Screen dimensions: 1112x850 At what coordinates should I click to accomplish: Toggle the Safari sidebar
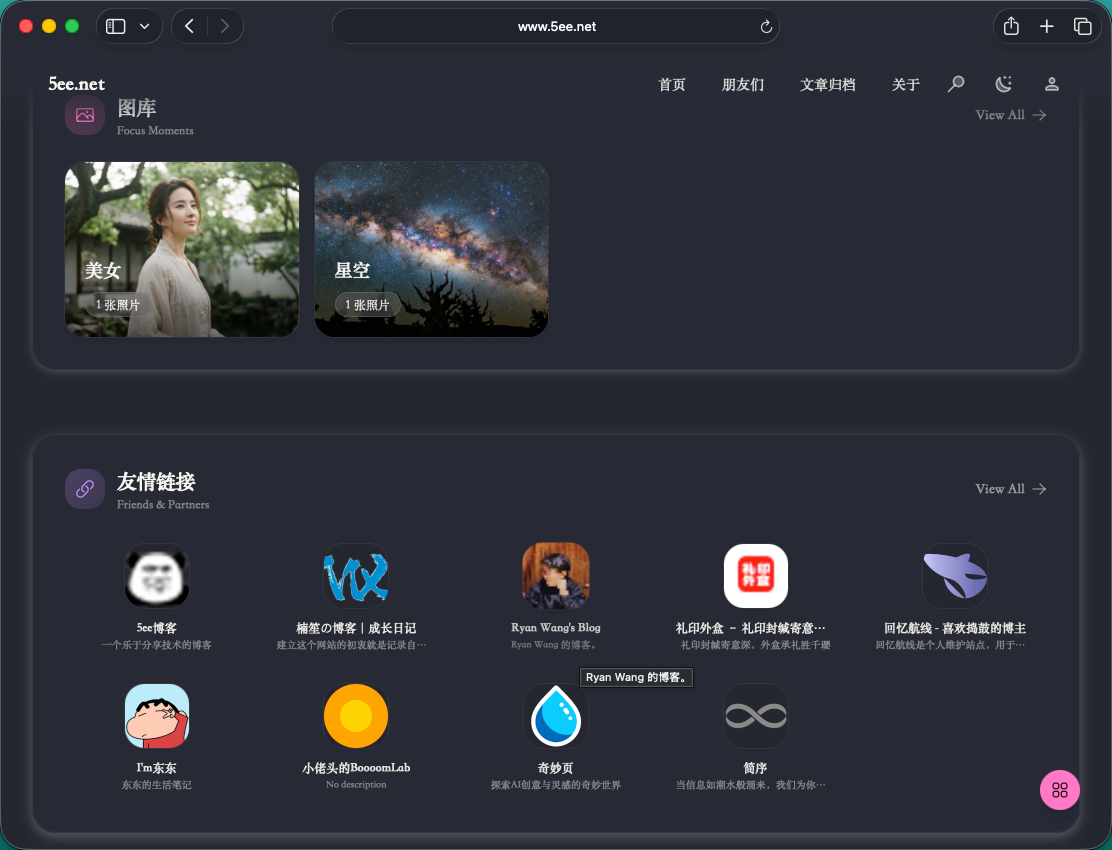click(116, 27)
